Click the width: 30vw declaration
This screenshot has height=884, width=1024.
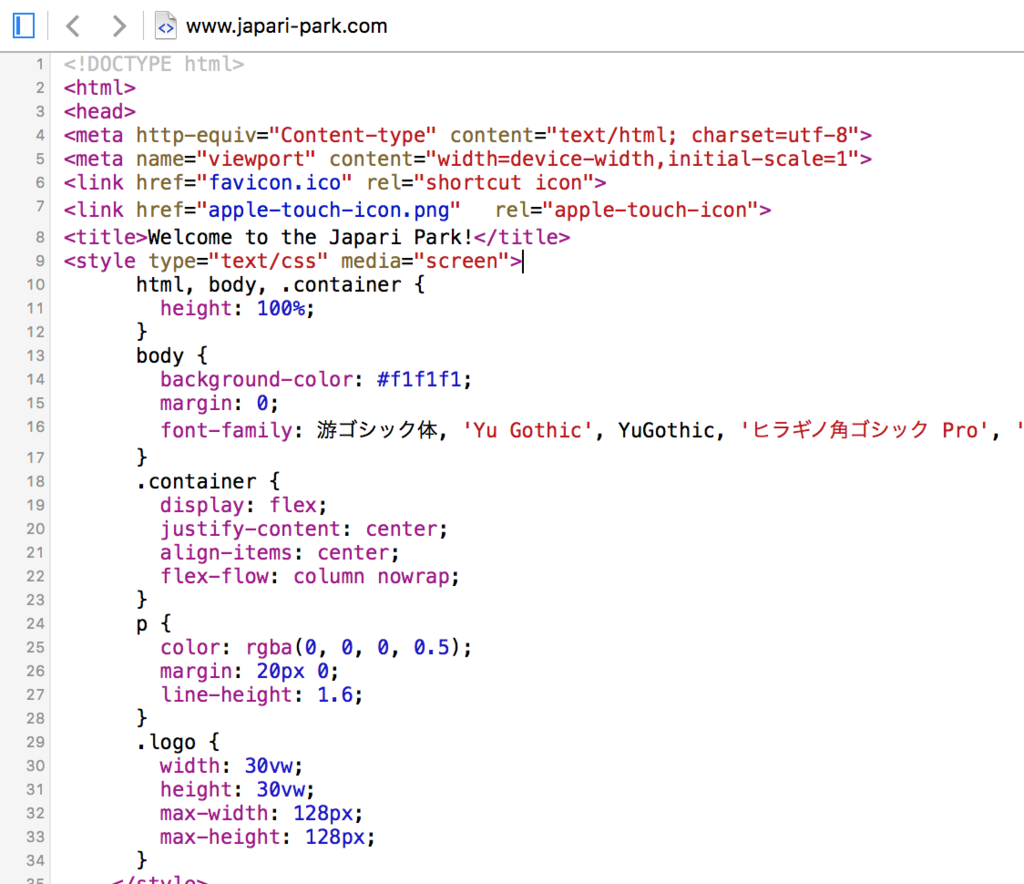click(231, 766)
